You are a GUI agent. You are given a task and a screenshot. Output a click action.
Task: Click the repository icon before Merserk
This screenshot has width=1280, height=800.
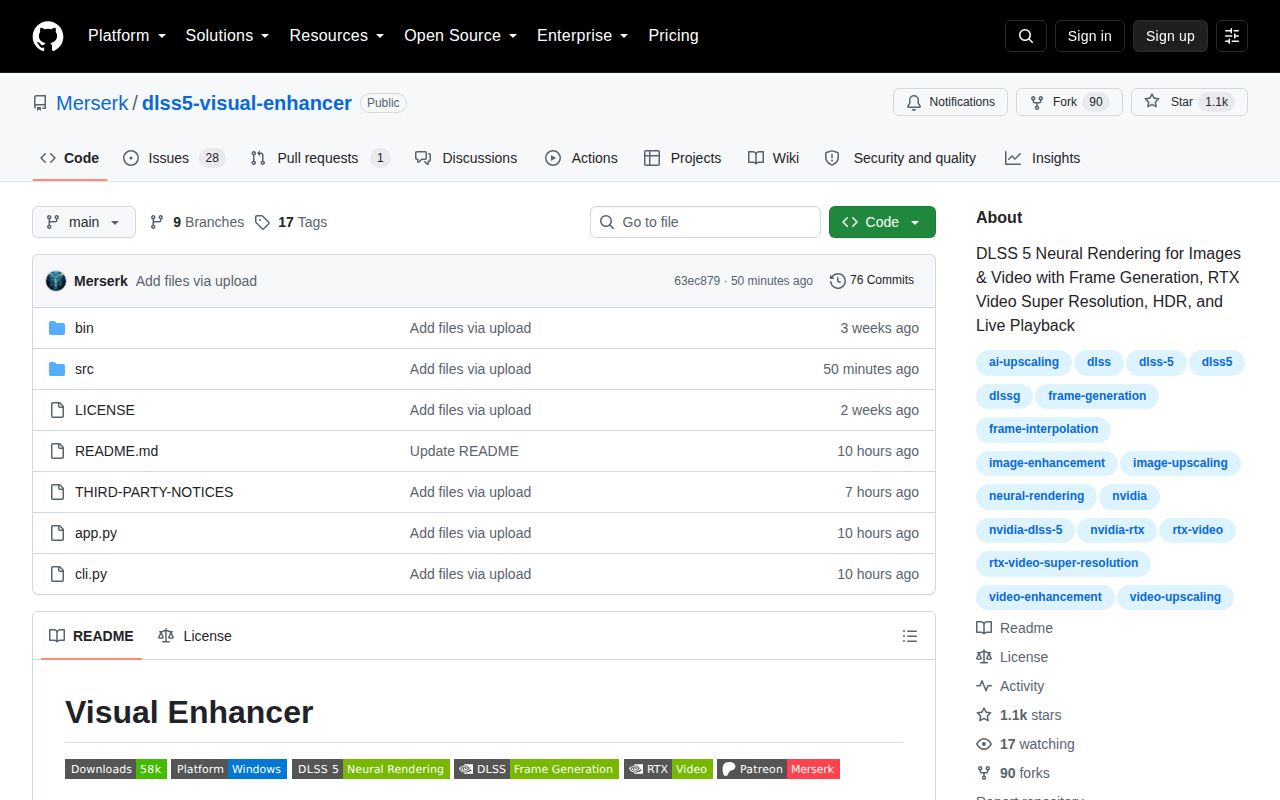(40, 103)
